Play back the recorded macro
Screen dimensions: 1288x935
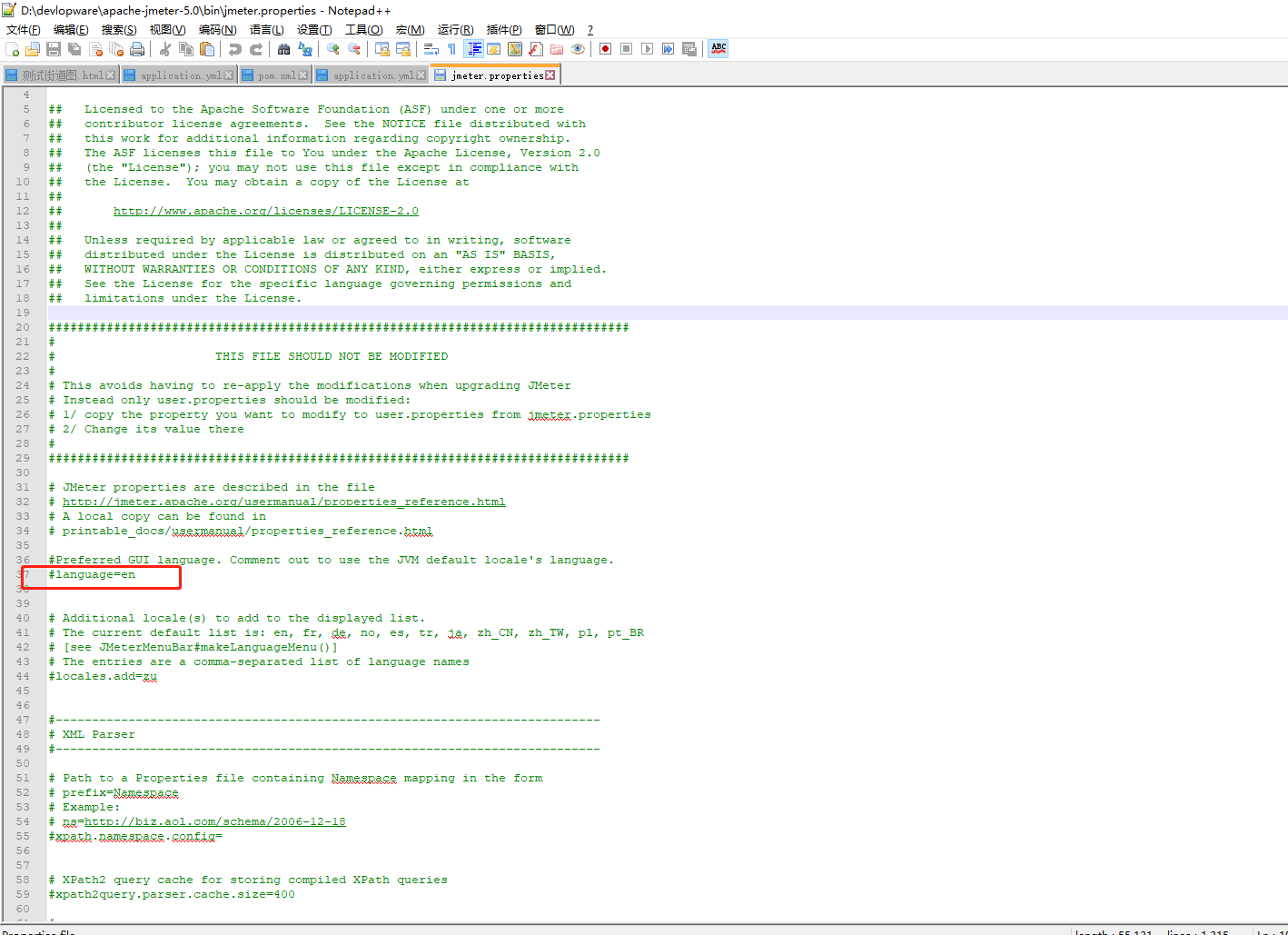pyautogui.click(x=648, y=49)
